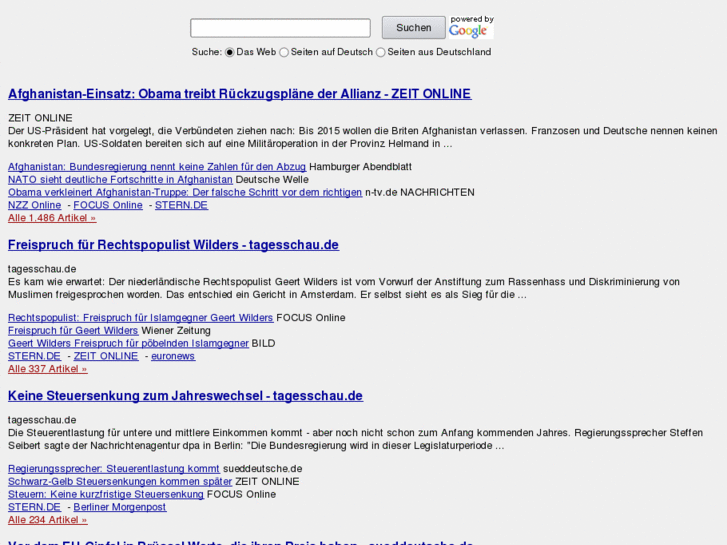This screenshot has width=727, height=545.
Task: Follow STERN.DE link under Wilders story
Action: coord(34,356)
